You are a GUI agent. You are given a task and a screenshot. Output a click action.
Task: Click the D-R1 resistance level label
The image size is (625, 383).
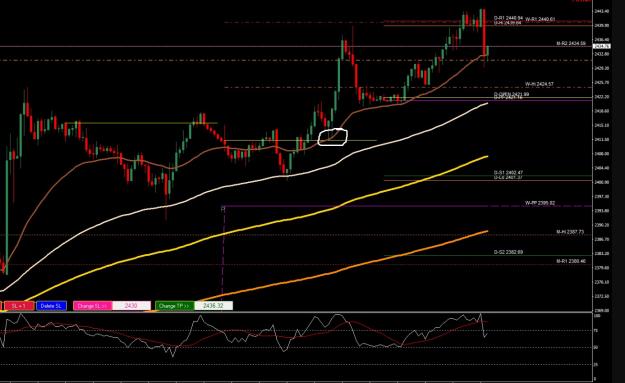click(508, 18)
